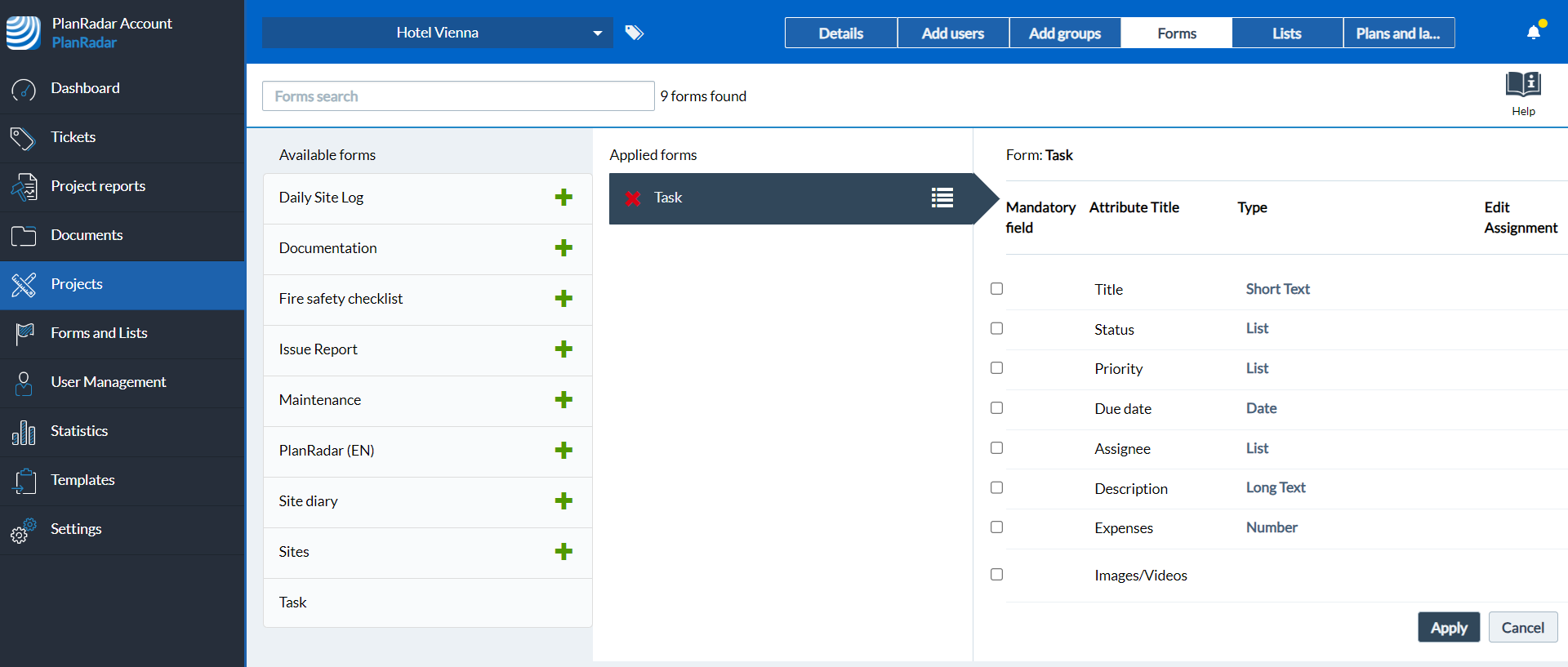Add the Site diary form

(x=563, y=501)
